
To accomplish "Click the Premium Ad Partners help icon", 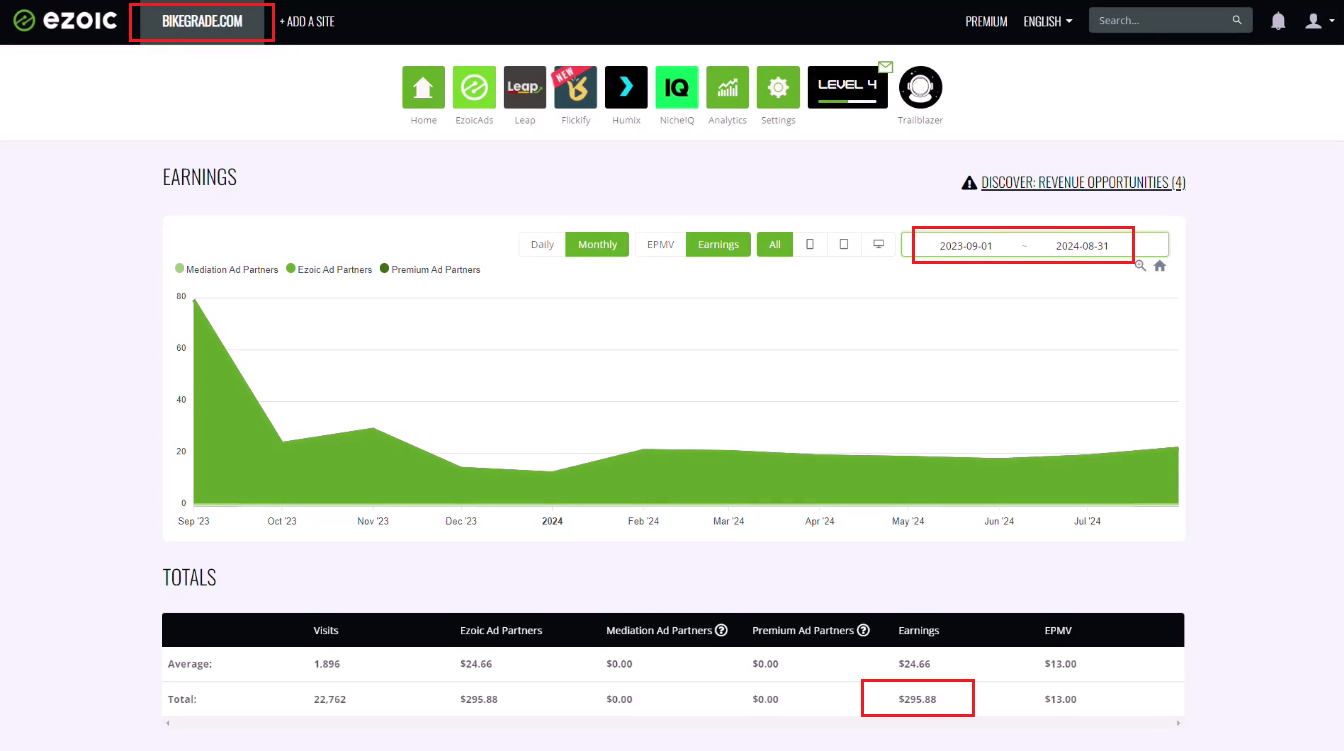I will click(864, 630).
